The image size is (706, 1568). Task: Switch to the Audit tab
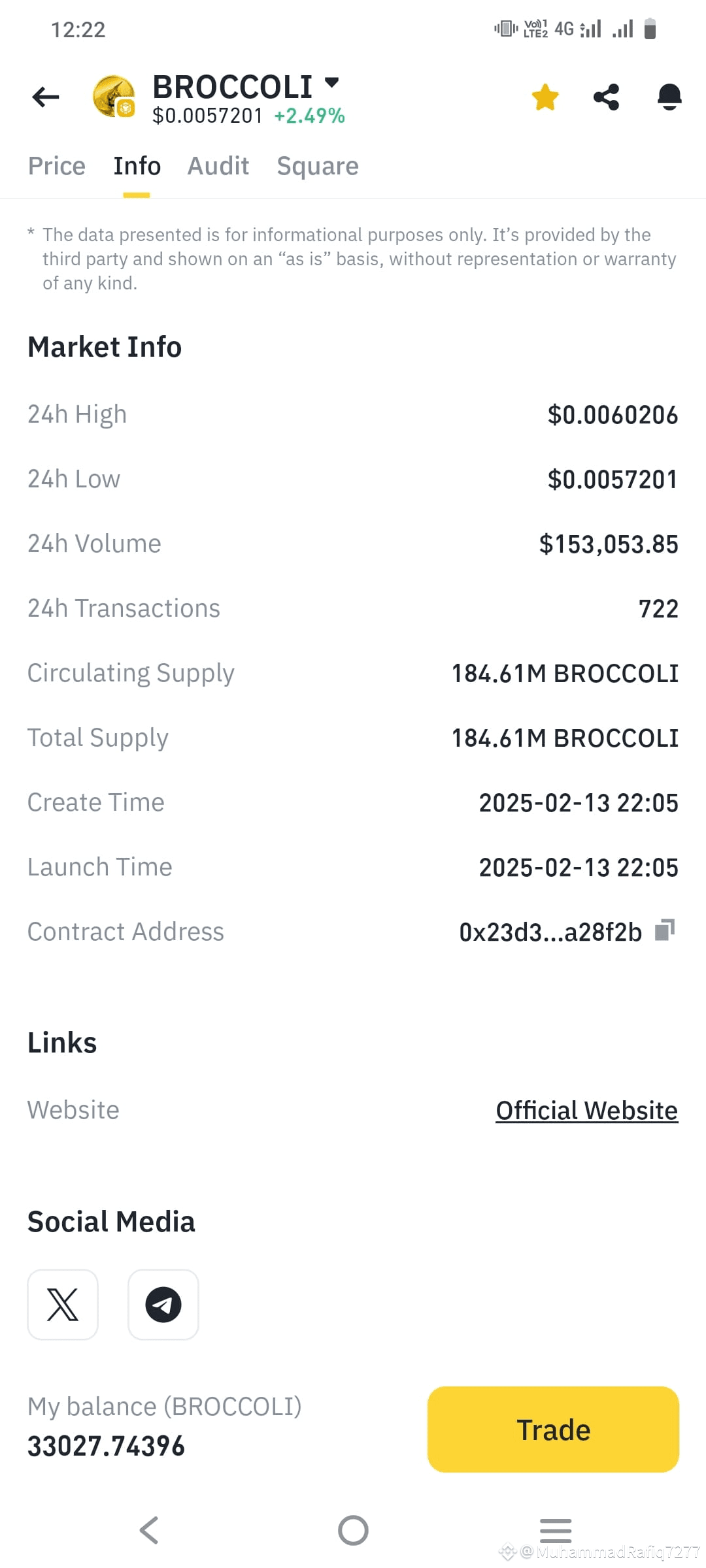(218, 165)
